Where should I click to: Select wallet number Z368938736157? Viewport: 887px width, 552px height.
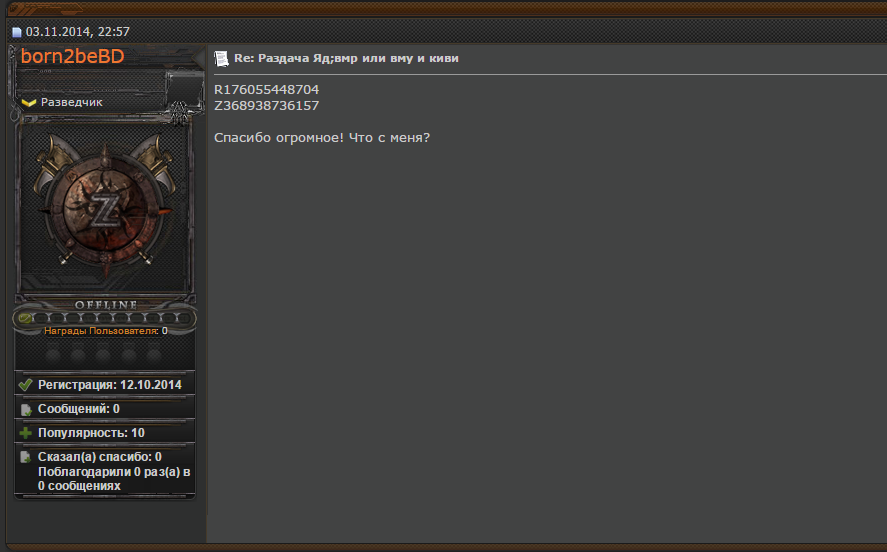click(x=266, y=105)
